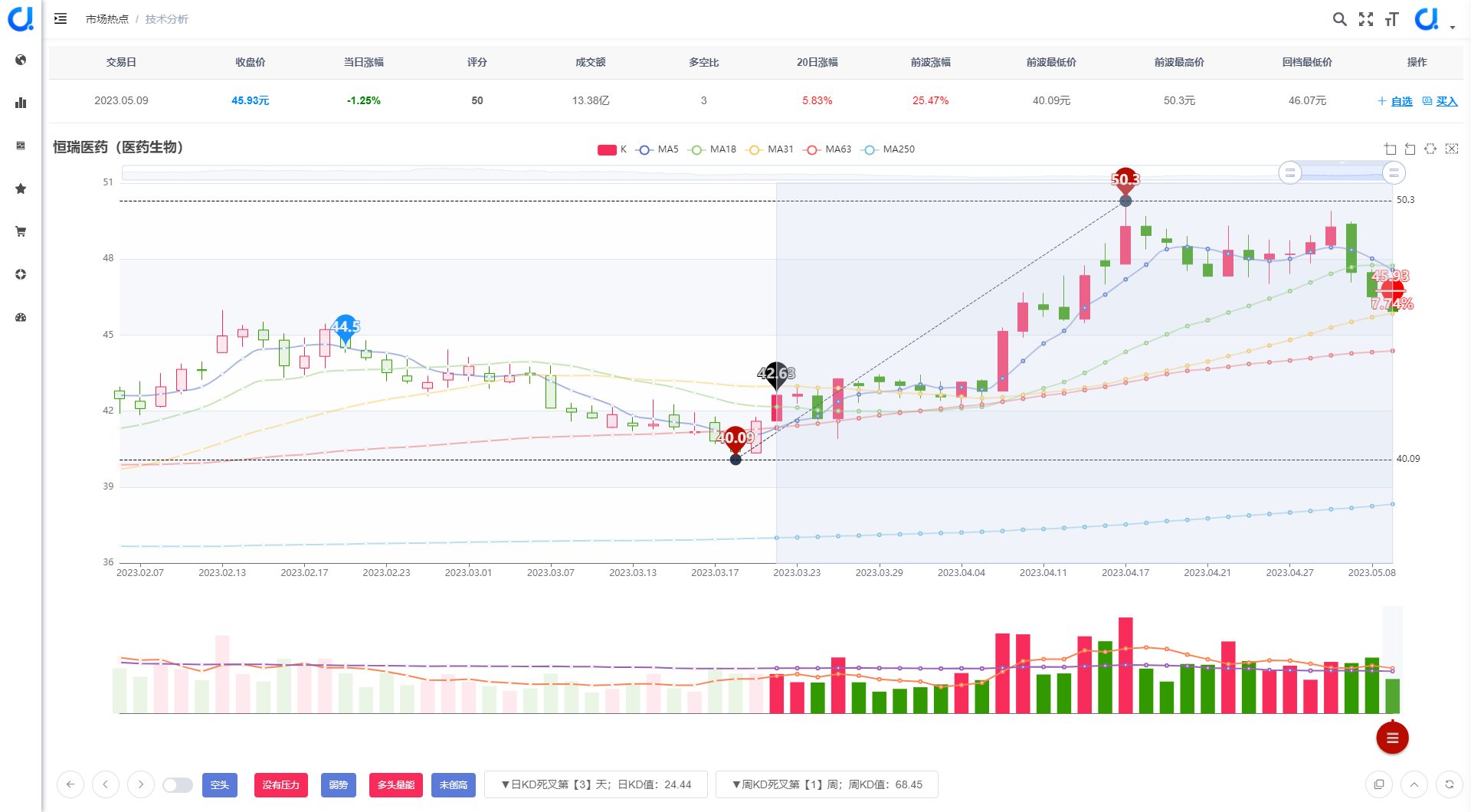Toggle MA63 line visibility in legend

(827, 149)
